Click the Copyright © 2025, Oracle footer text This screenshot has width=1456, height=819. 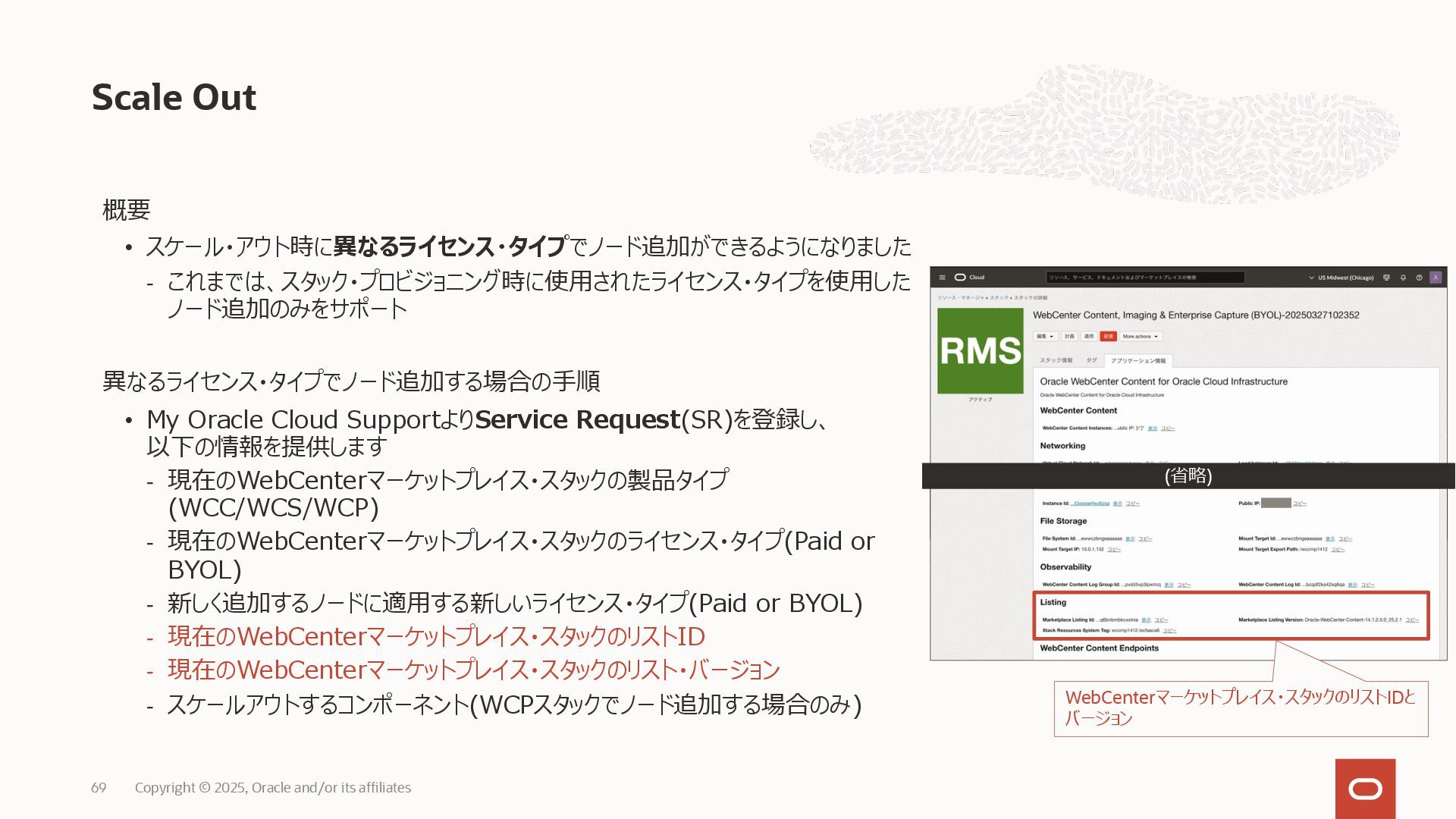(x=273, y=788)
